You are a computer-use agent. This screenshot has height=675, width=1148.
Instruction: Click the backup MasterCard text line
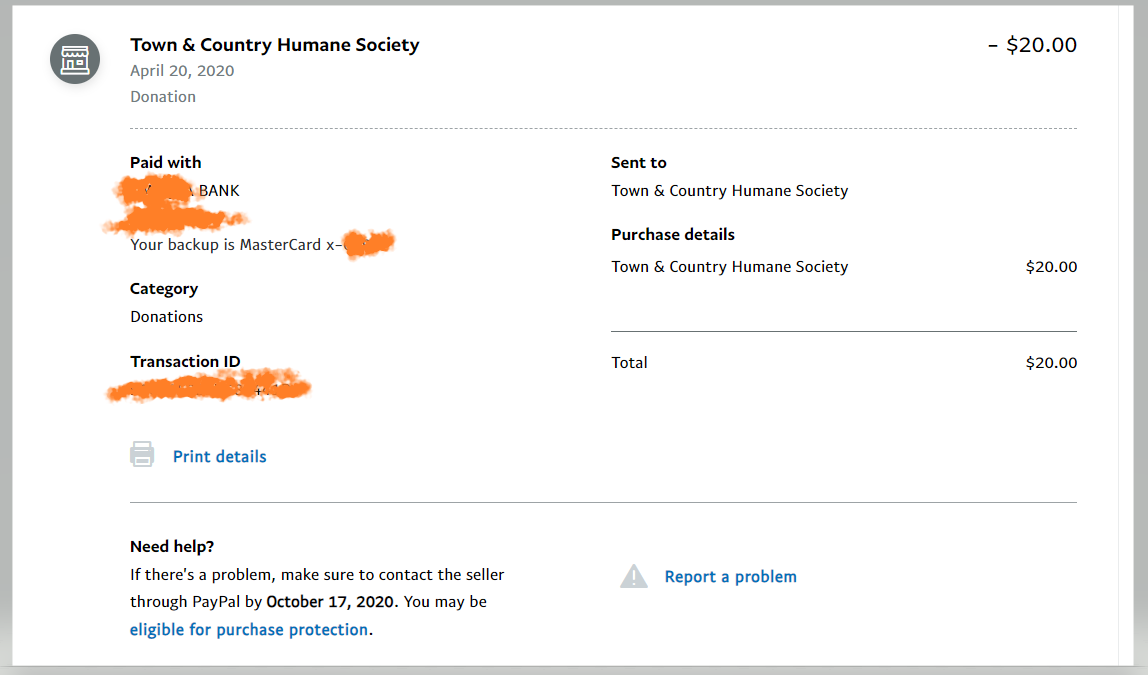pos(235,245)
